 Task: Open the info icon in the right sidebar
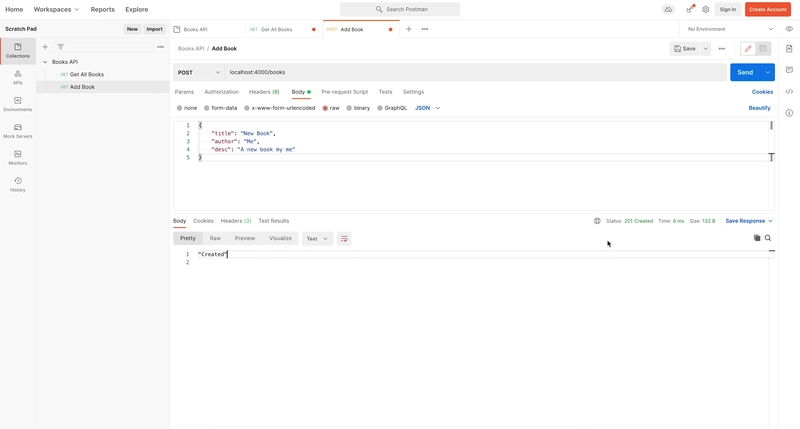(x=789, y=113)
